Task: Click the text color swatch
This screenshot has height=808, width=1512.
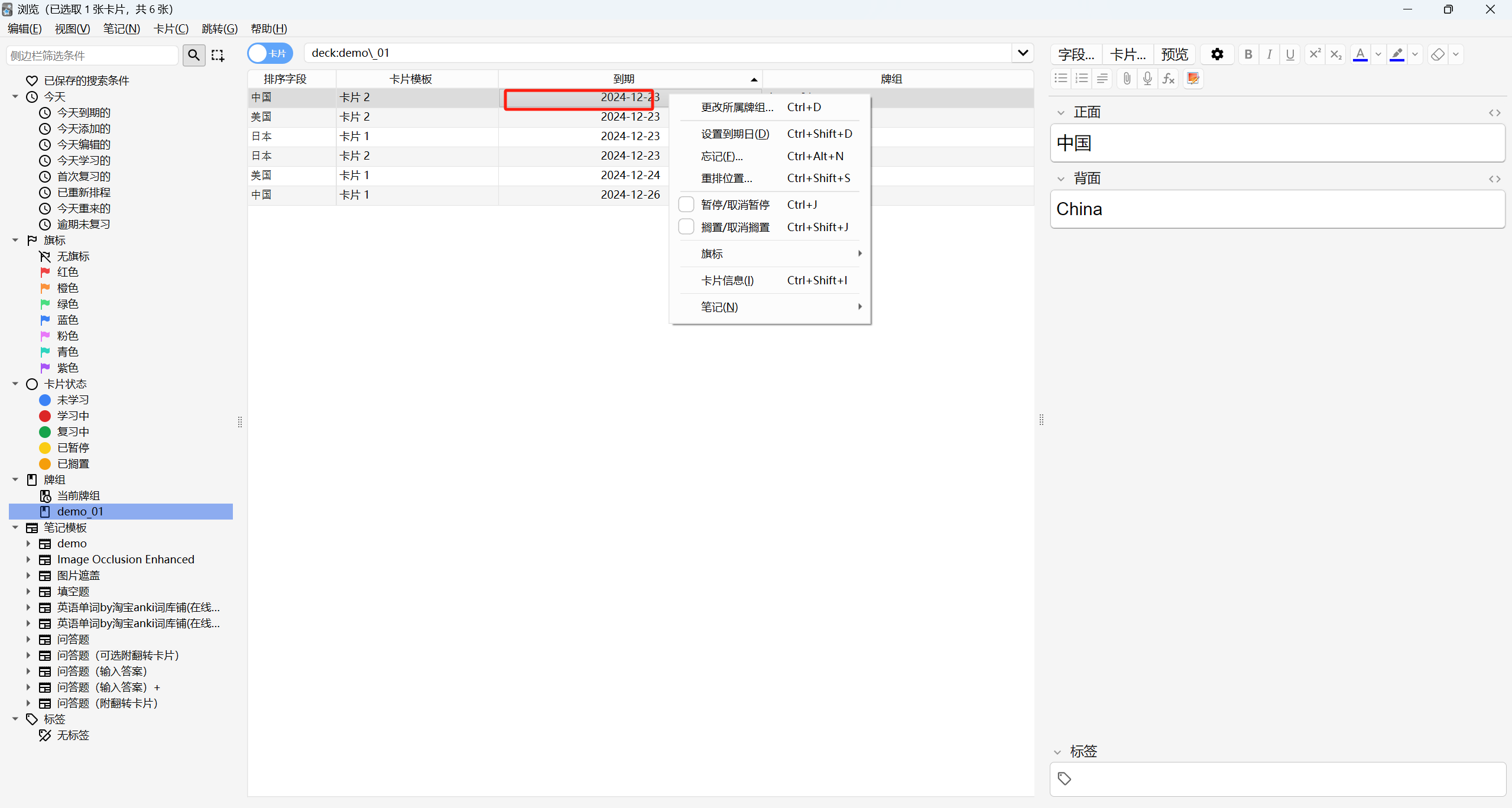Action: (1360, 54)
